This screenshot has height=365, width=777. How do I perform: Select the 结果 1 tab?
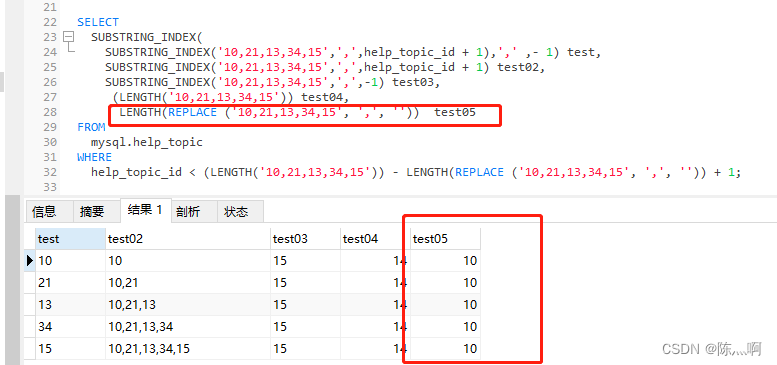click(145, 210)
